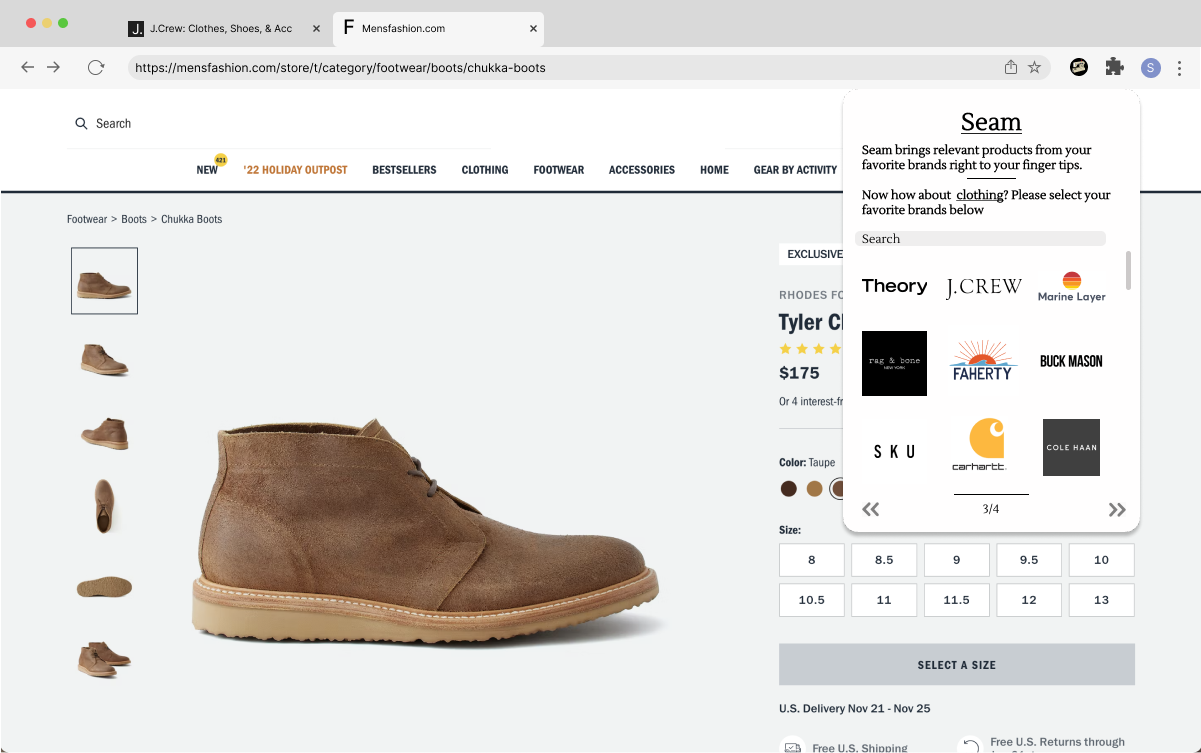This screenshot has height=753, width=1201.
Task: Click the clothing link in Seam popup
Action: point(979,195)
